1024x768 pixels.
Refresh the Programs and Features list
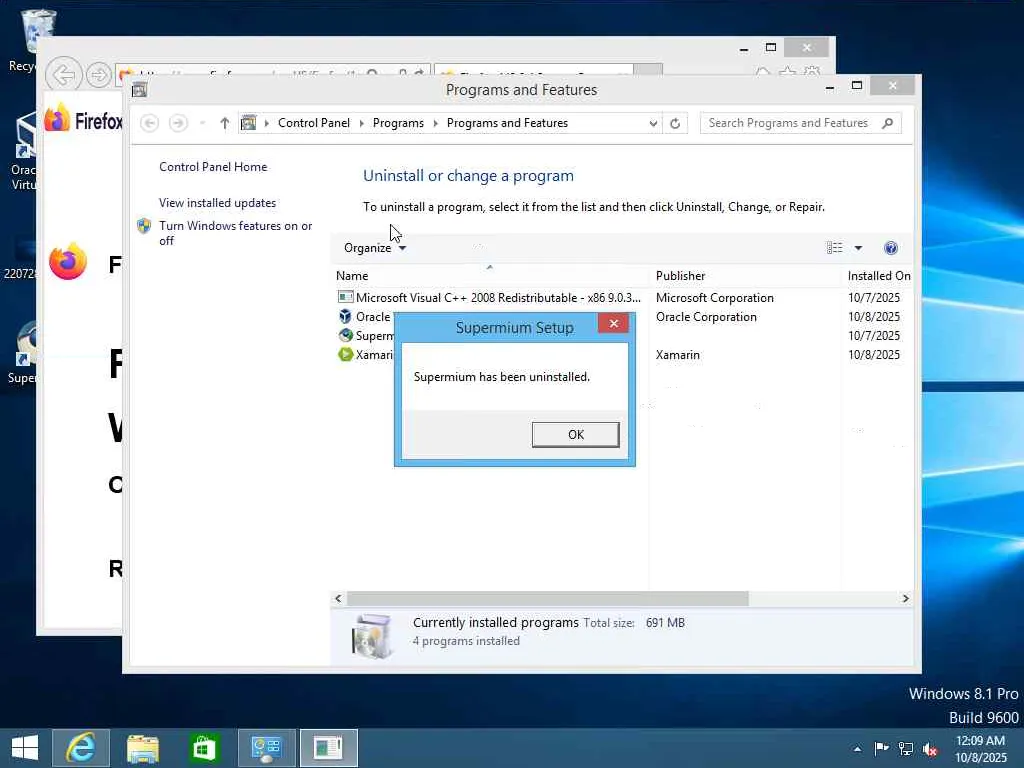coord(675,123)
